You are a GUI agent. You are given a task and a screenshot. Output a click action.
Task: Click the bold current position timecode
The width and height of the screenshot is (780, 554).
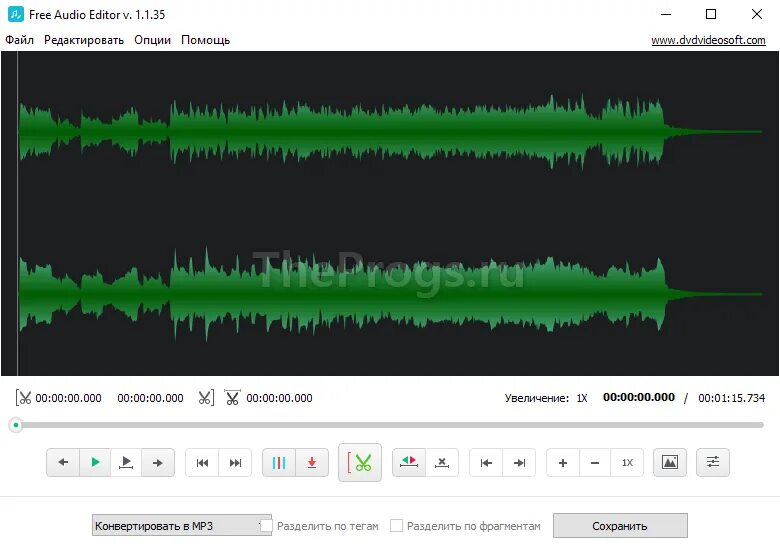tap(639, 397)
